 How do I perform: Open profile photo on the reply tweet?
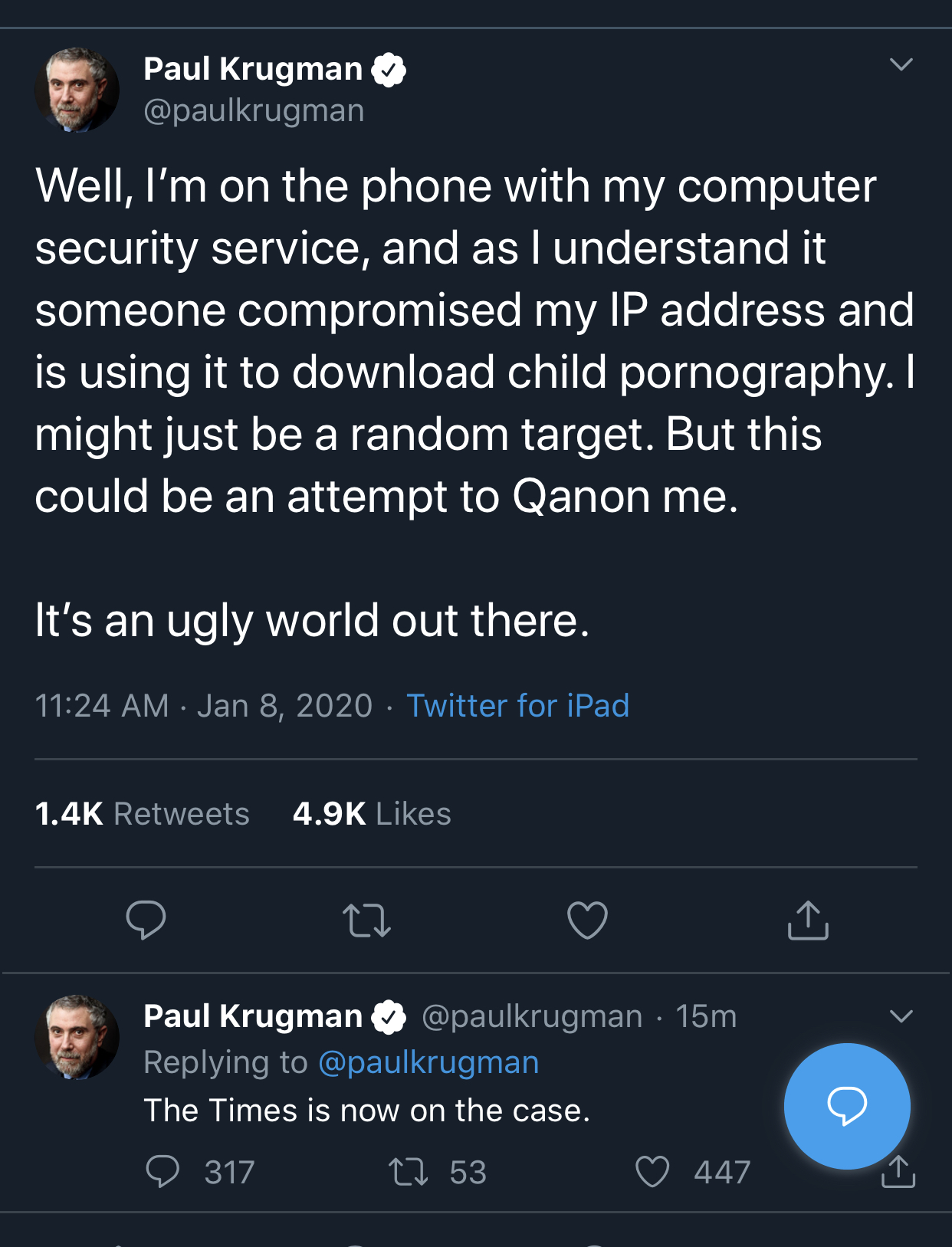click(77, 1037)
